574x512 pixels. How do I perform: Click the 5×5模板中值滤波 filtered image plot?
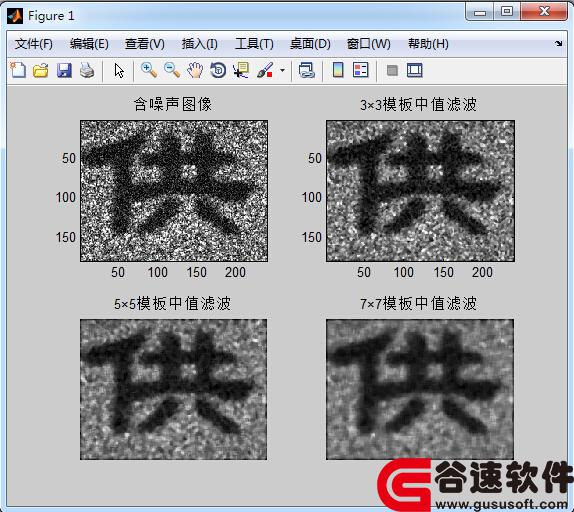click(174, 389)
